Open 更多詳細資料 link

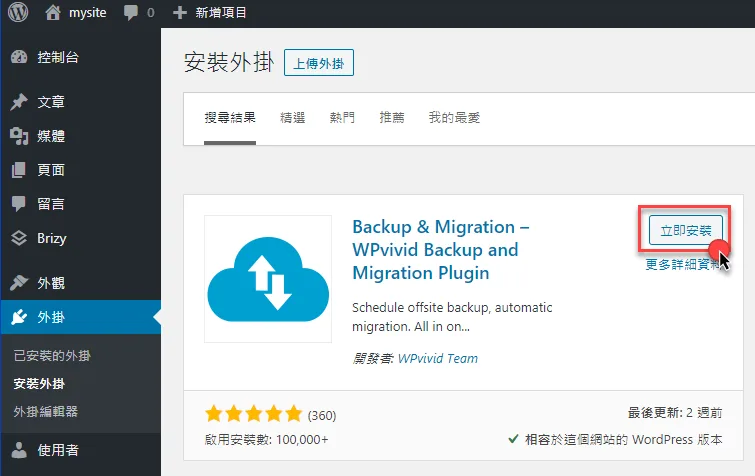pos(683,264)
